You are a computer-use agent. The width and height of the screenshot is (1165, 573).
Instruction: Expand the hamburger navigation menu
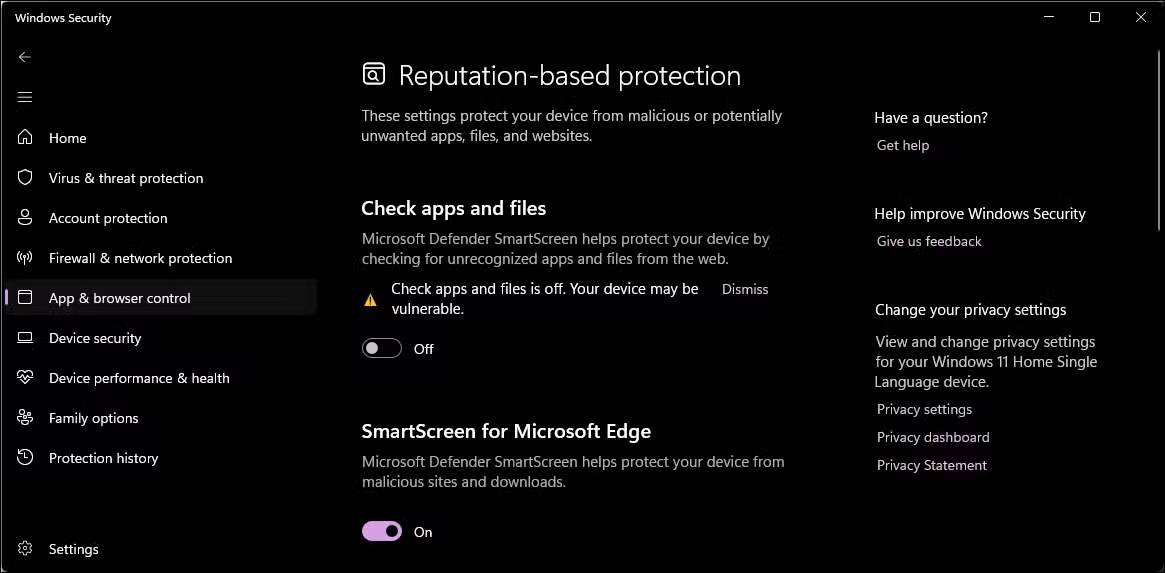pos(25,97)
